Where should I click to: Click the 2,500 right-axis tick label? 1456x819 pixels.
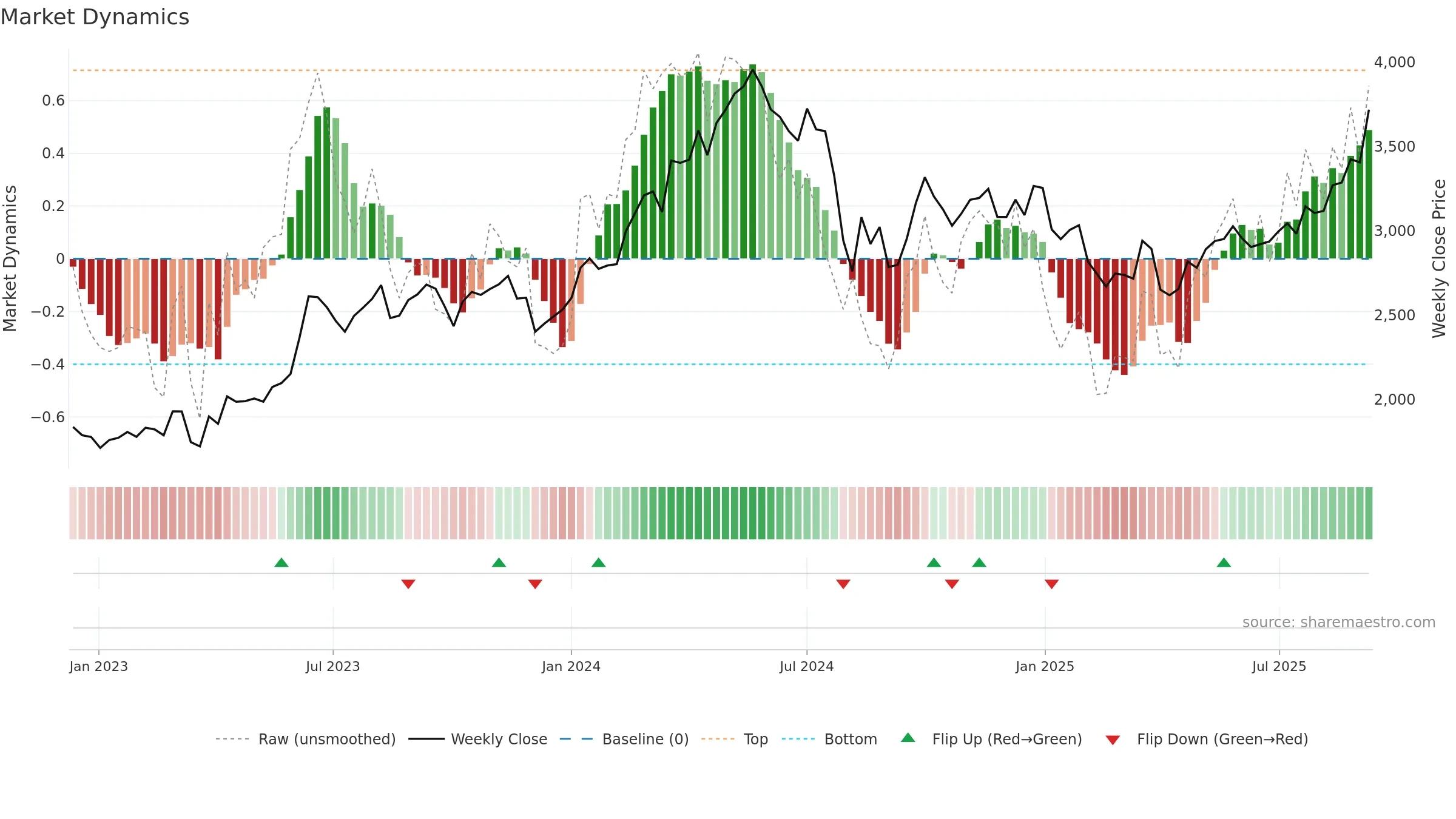click(x=1395, y=315)
